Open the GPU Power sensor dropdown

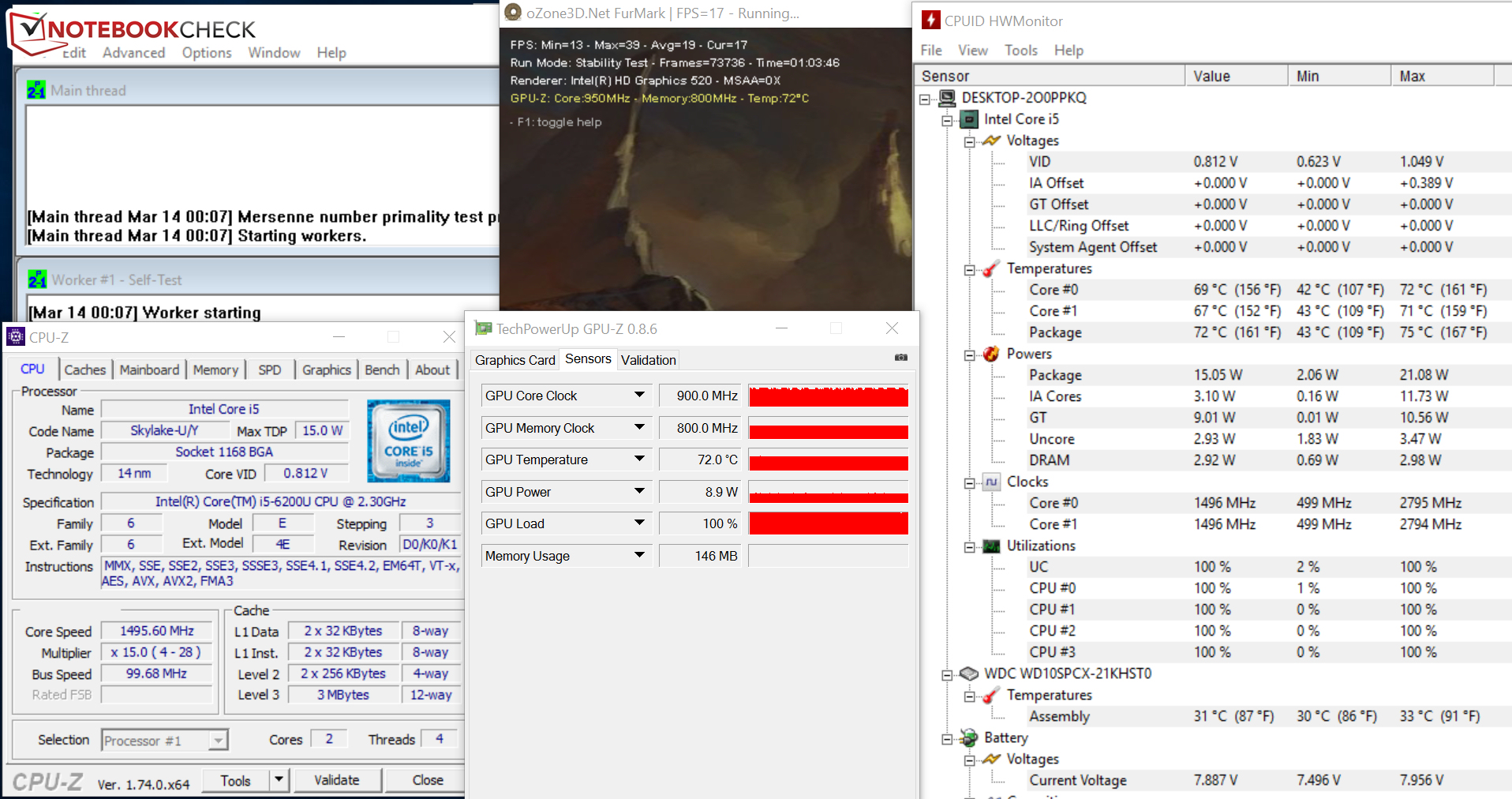point(640,491)
